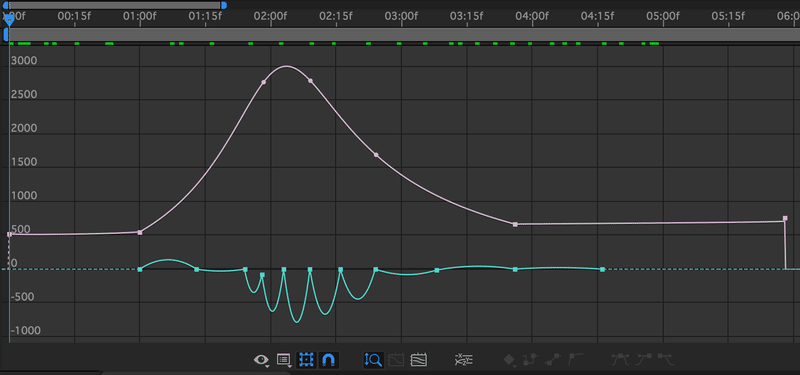
Task: Move playhead to 01:00f on the ruler
Action: tap(140, 16)
